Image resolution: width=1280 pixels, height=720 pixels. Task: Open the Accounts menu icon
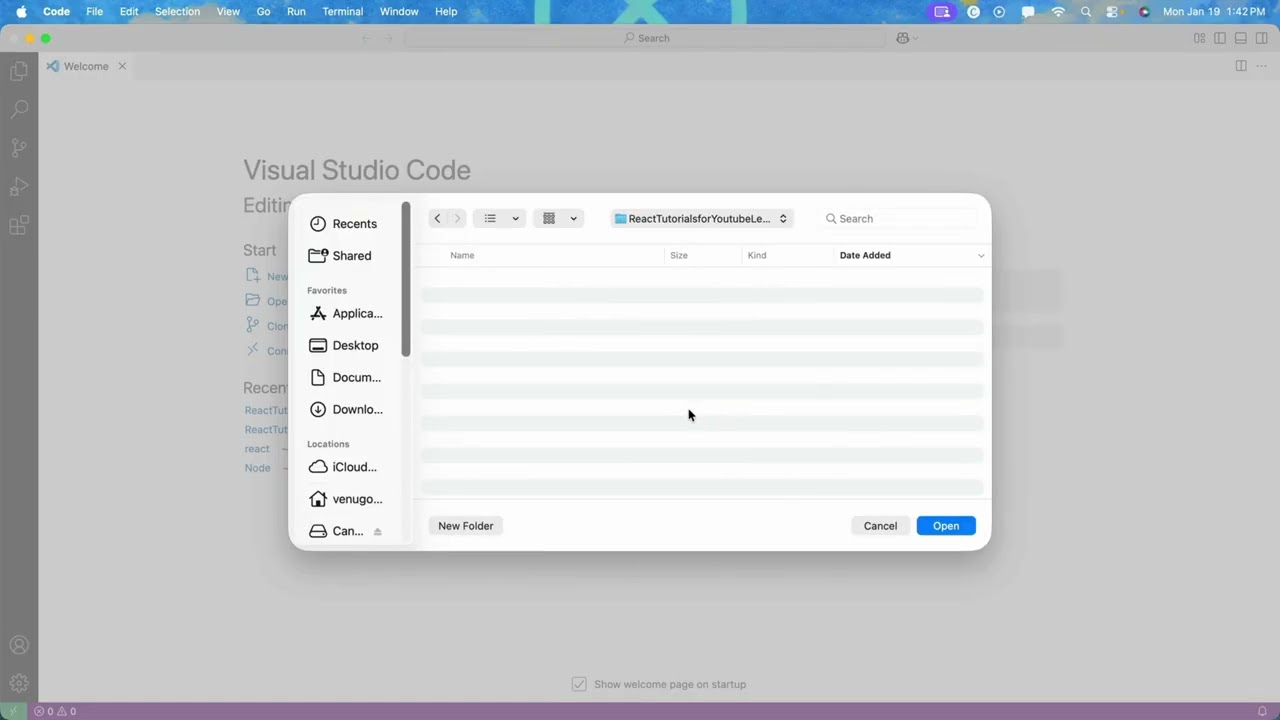tap(18, 646)
